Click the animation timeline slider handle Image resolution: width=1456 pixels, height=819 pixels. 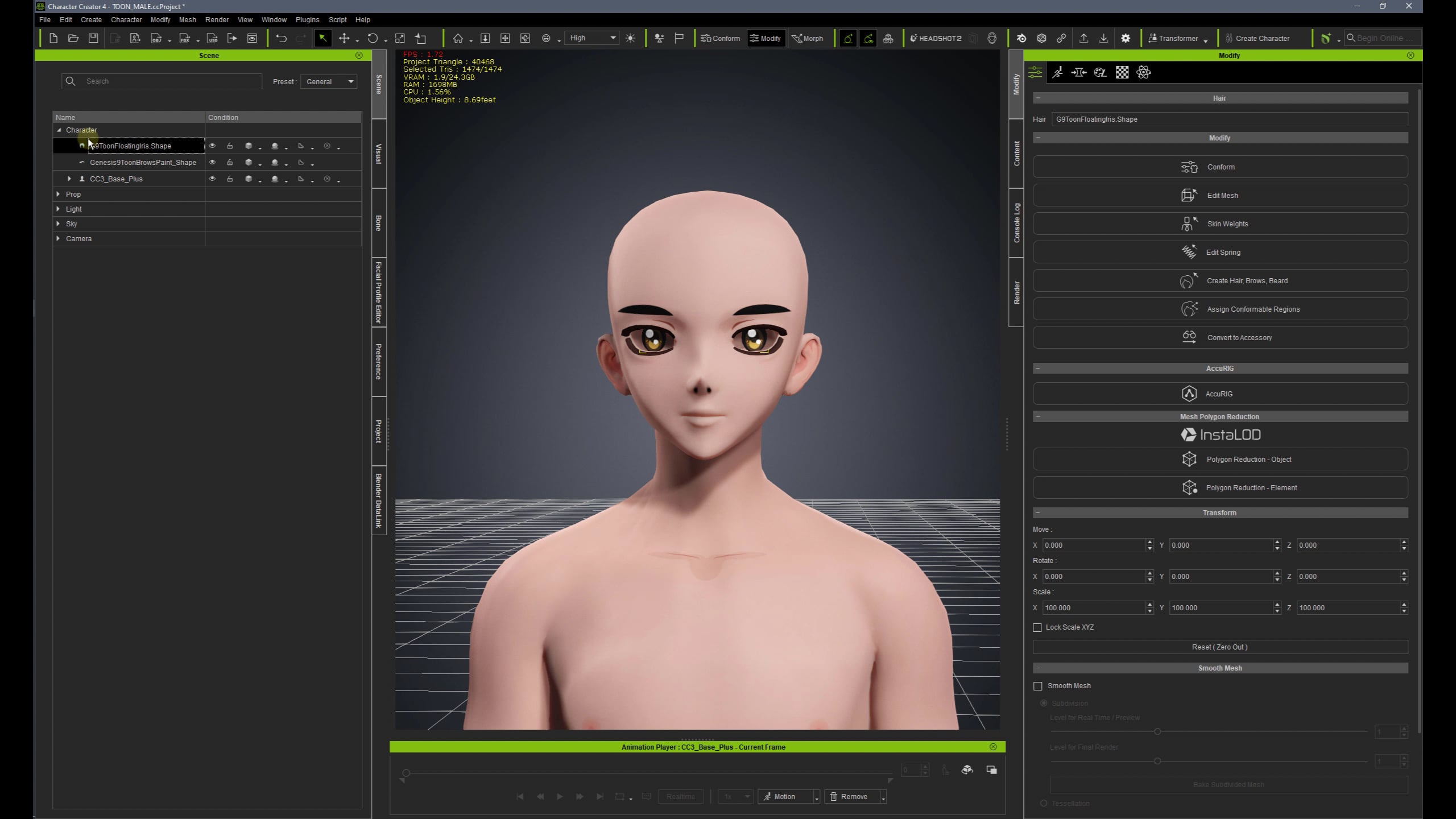pyautogui.click(x=406, y=773)
